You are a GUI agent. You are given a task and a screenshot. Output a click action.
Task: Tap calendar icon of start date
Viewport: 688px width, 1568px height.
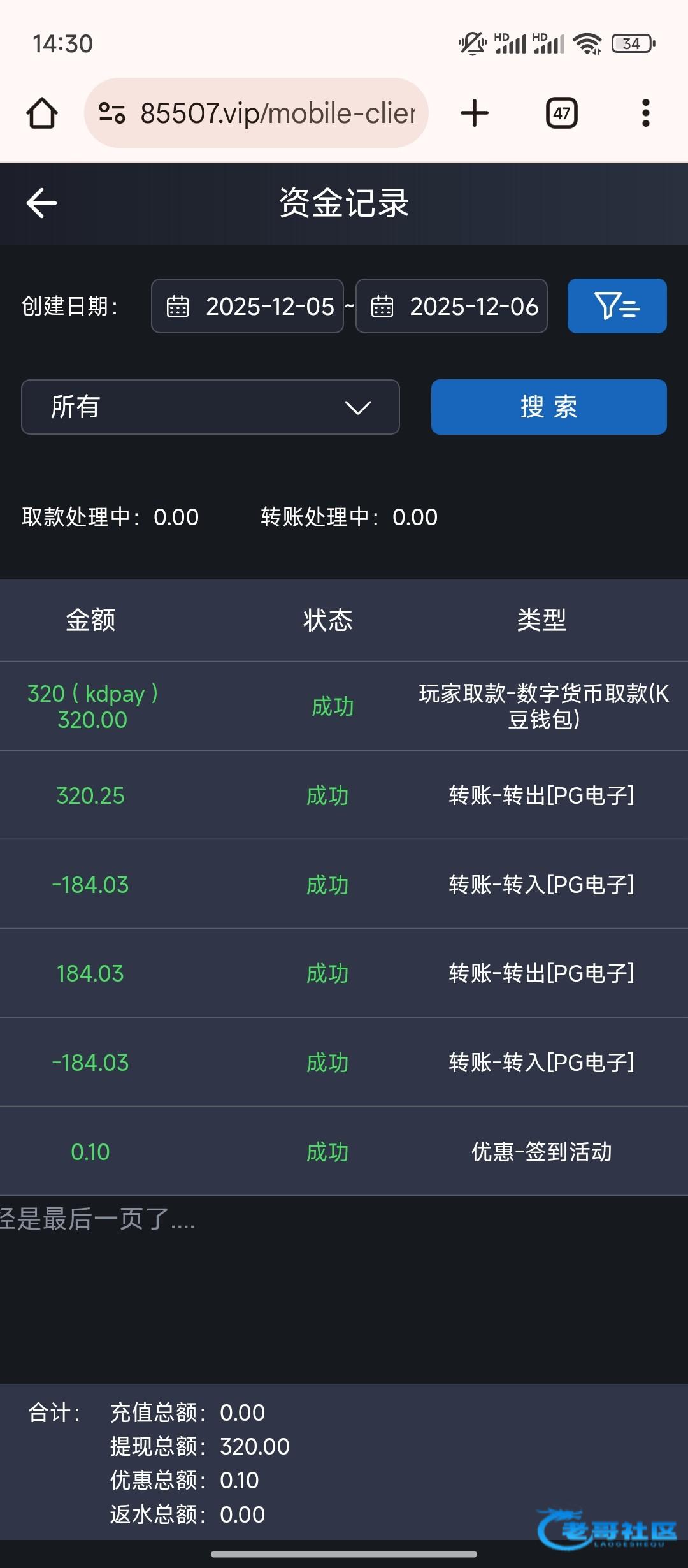(178, 307)
